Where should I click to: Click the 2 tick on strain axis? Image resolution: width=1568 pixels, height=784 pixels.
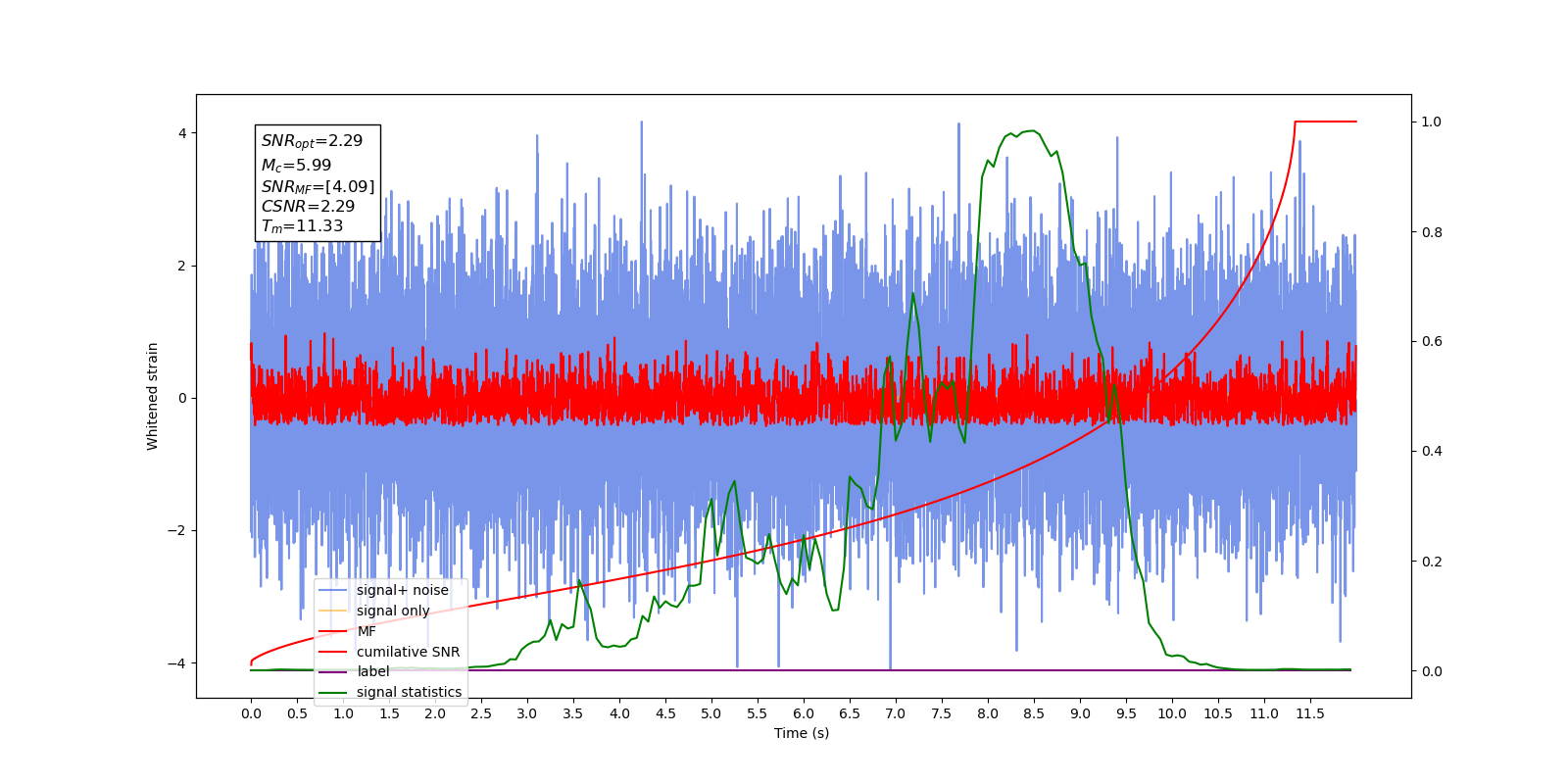181,266
